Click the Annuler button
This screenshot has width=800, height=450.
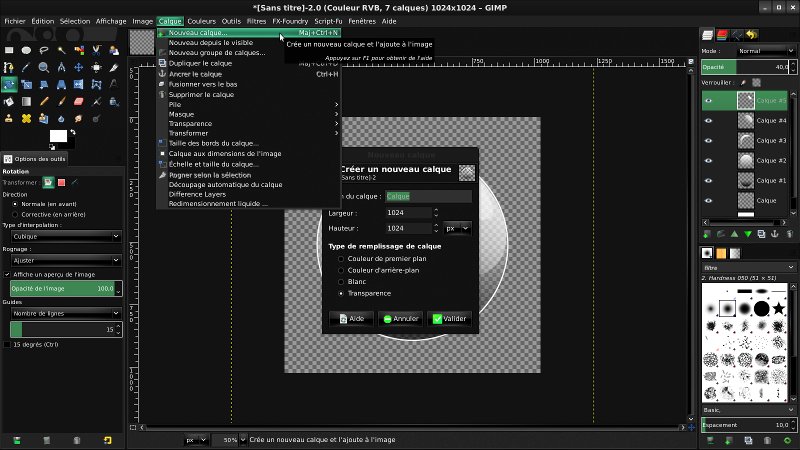pos(401,318)
